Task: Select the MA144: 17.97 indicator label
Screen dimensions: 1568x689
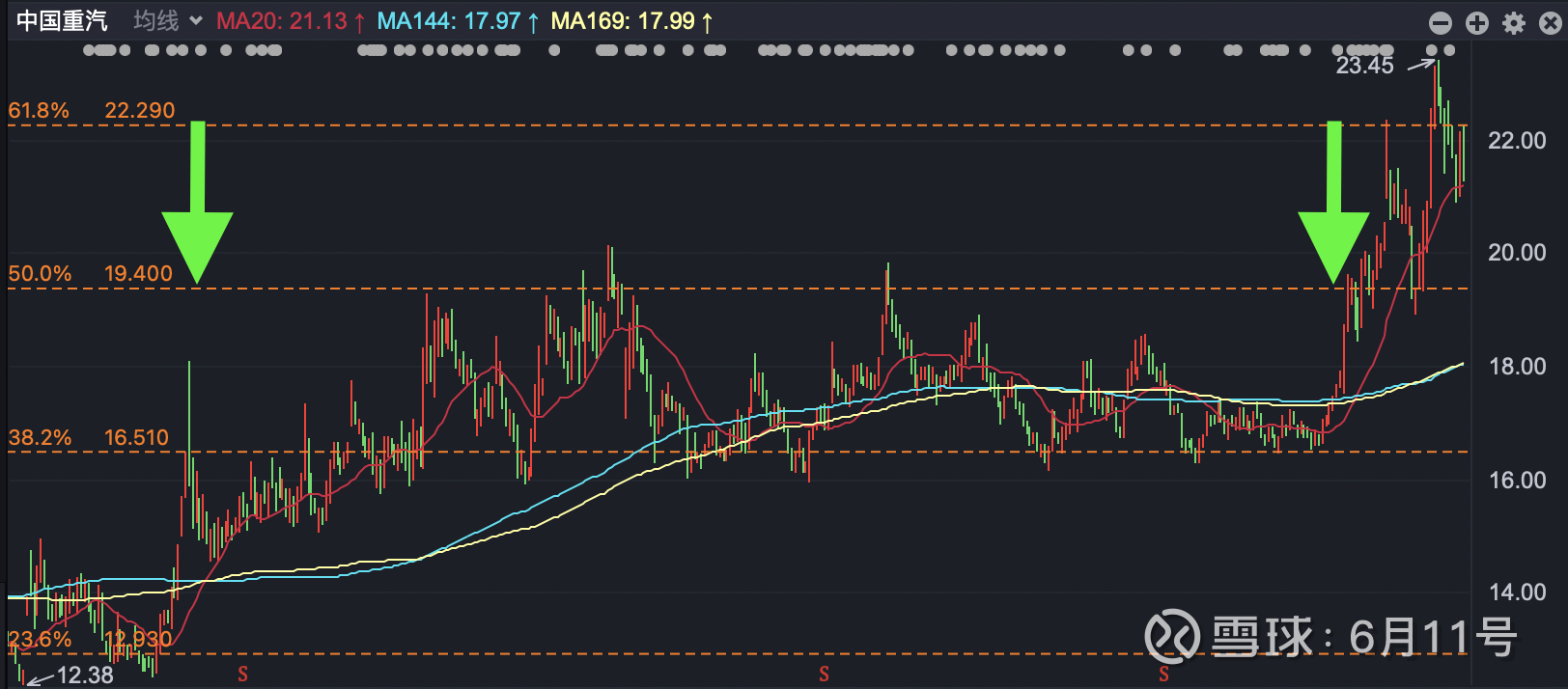Action: click(x=458, y=21)
